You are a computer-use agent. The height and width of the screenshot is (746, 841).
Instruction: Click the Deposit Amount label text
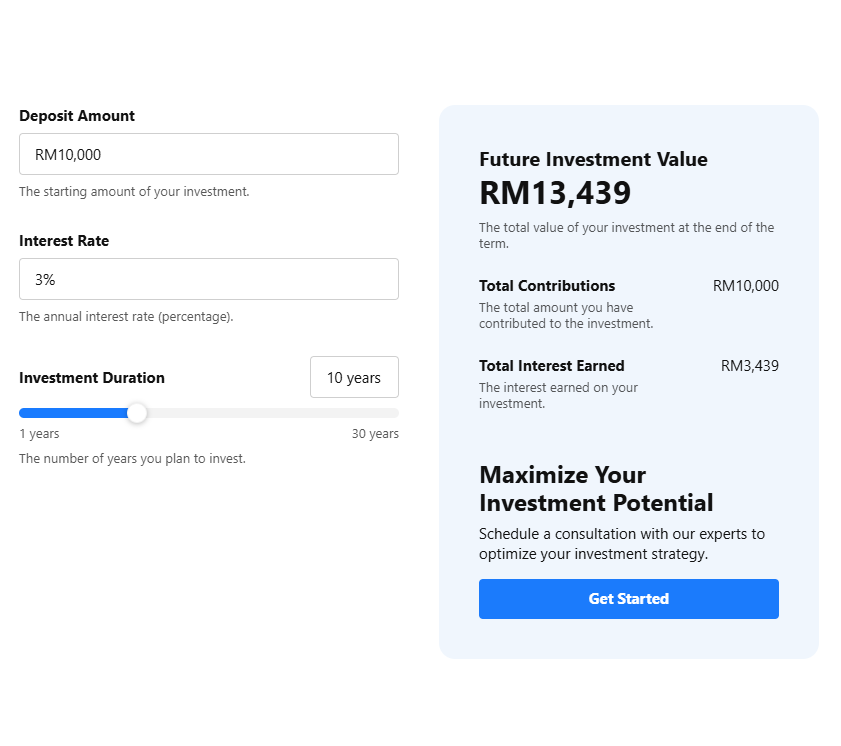pyautogui.click(x=77, y=116)
